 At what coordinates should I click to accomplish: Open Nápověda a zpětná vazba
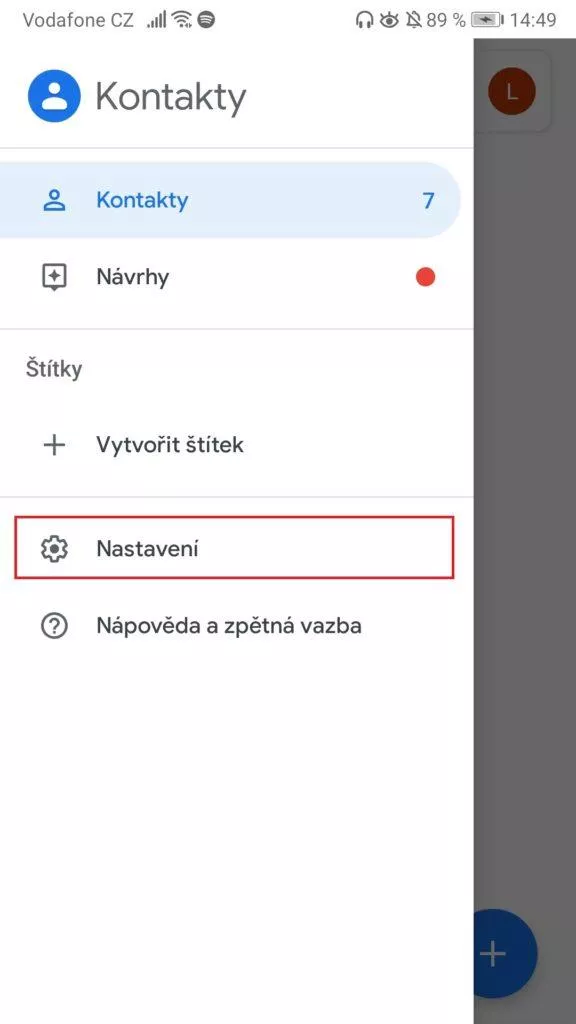[236, 626]
